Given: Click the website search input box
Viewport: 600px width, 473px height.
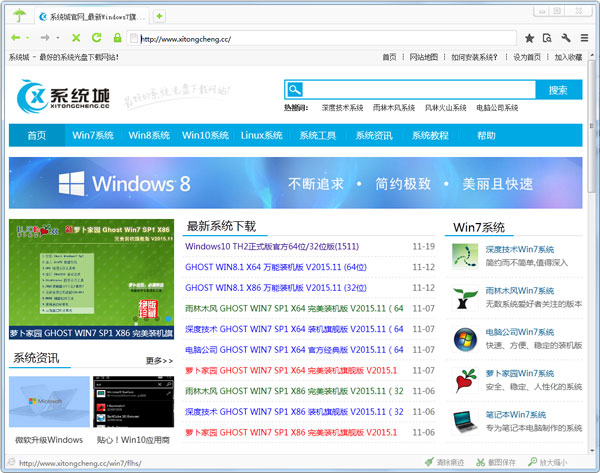Looking at the screenshot, I should click(419, 90).
